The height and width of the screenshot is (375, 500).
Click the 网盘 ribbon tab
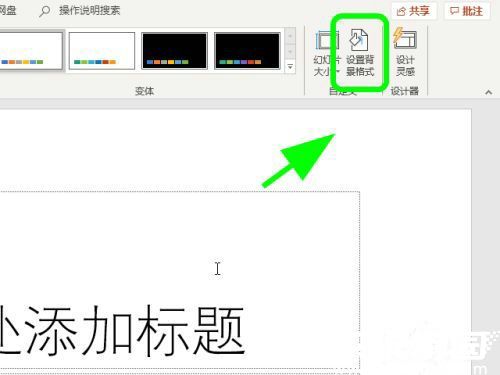tap(7, 10)
